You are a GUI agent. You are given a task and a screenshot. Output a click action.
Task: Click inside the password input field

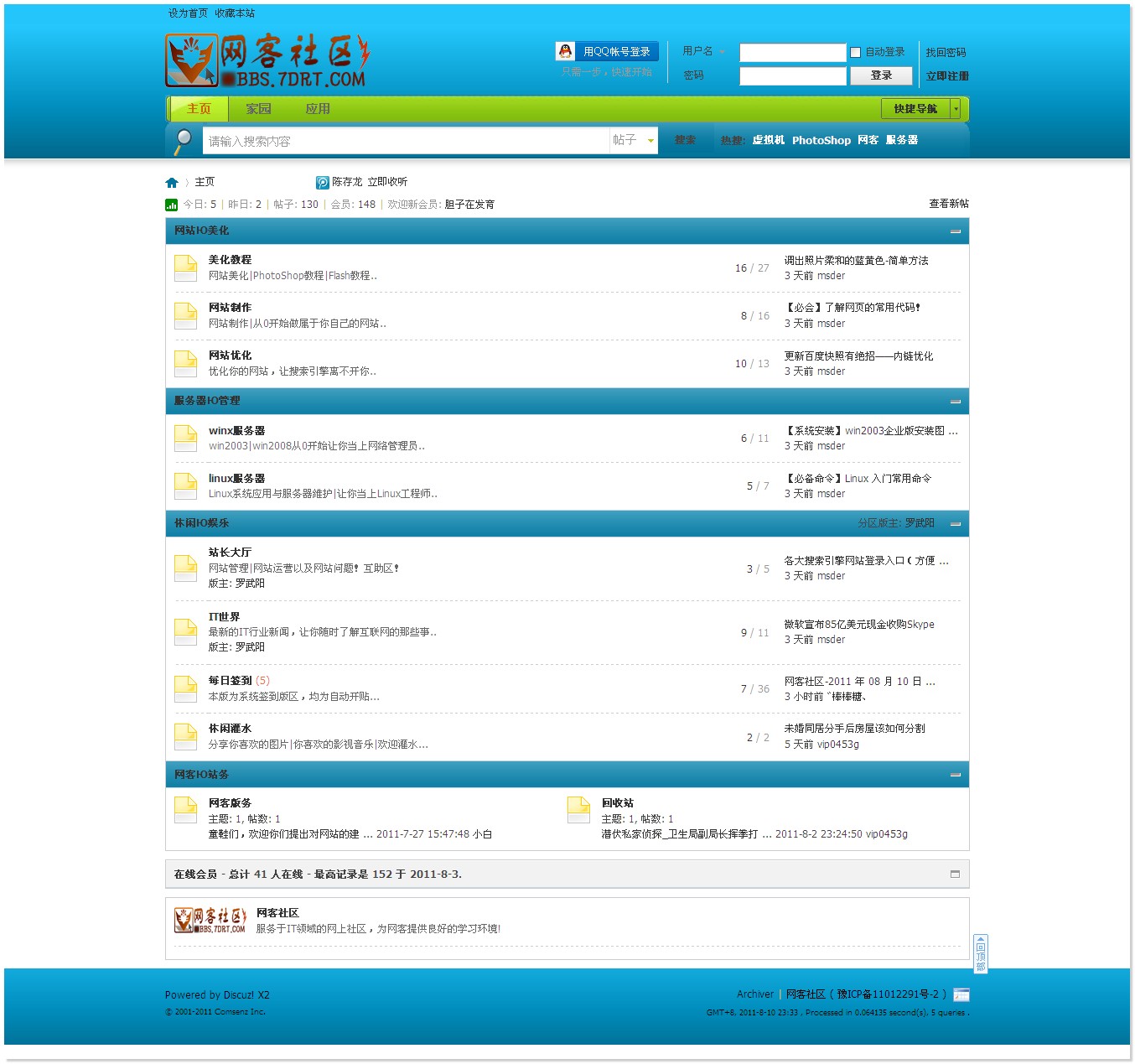(x=793, y=76)
